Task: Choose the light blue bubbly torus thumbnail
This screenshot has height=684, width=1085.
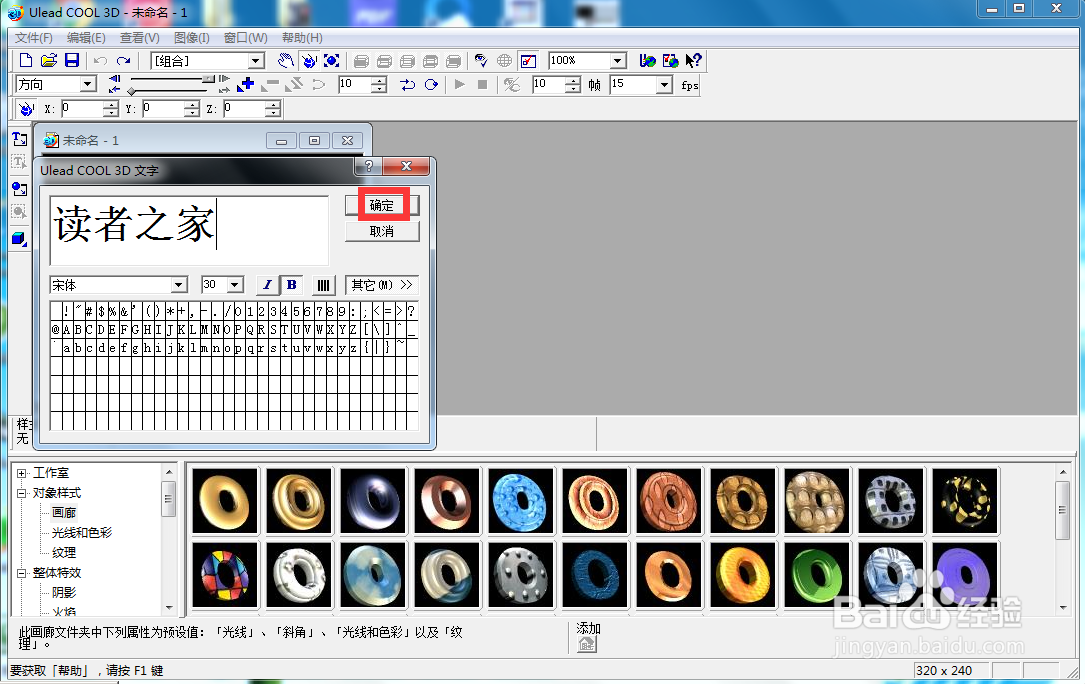Action: pyautogui.click(x=521, y=501)
